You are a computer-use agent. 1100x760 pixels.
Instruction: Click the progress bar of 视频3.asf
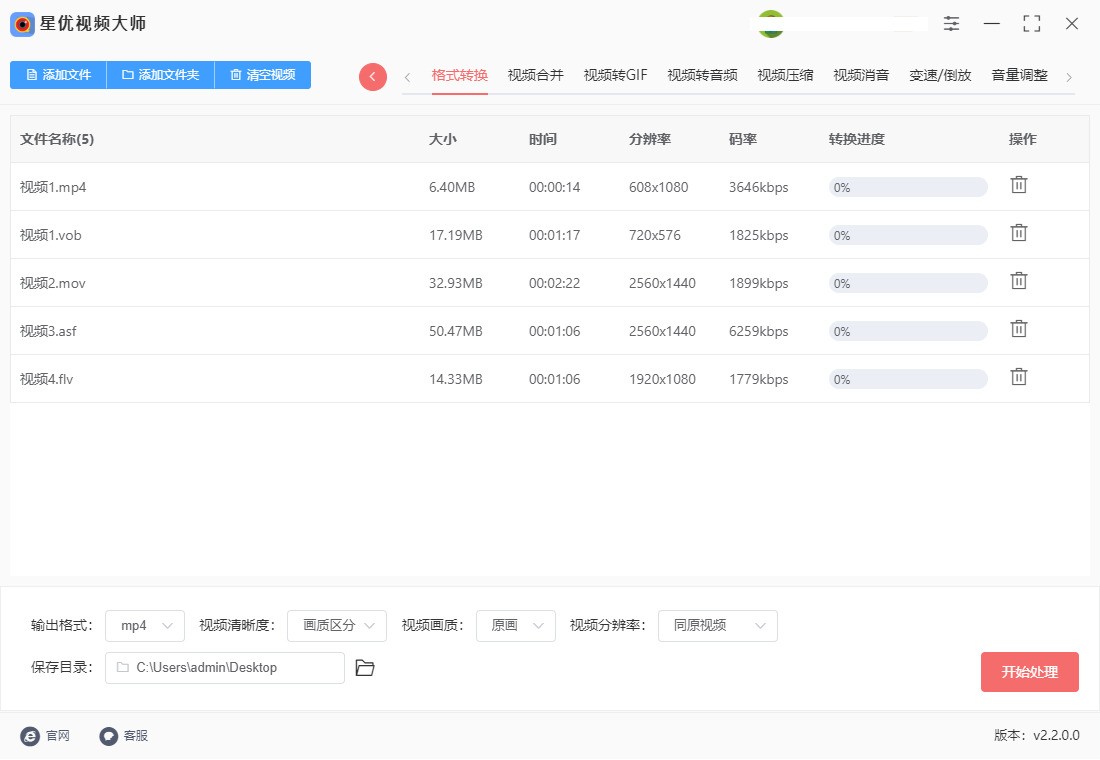click(907, 330)
